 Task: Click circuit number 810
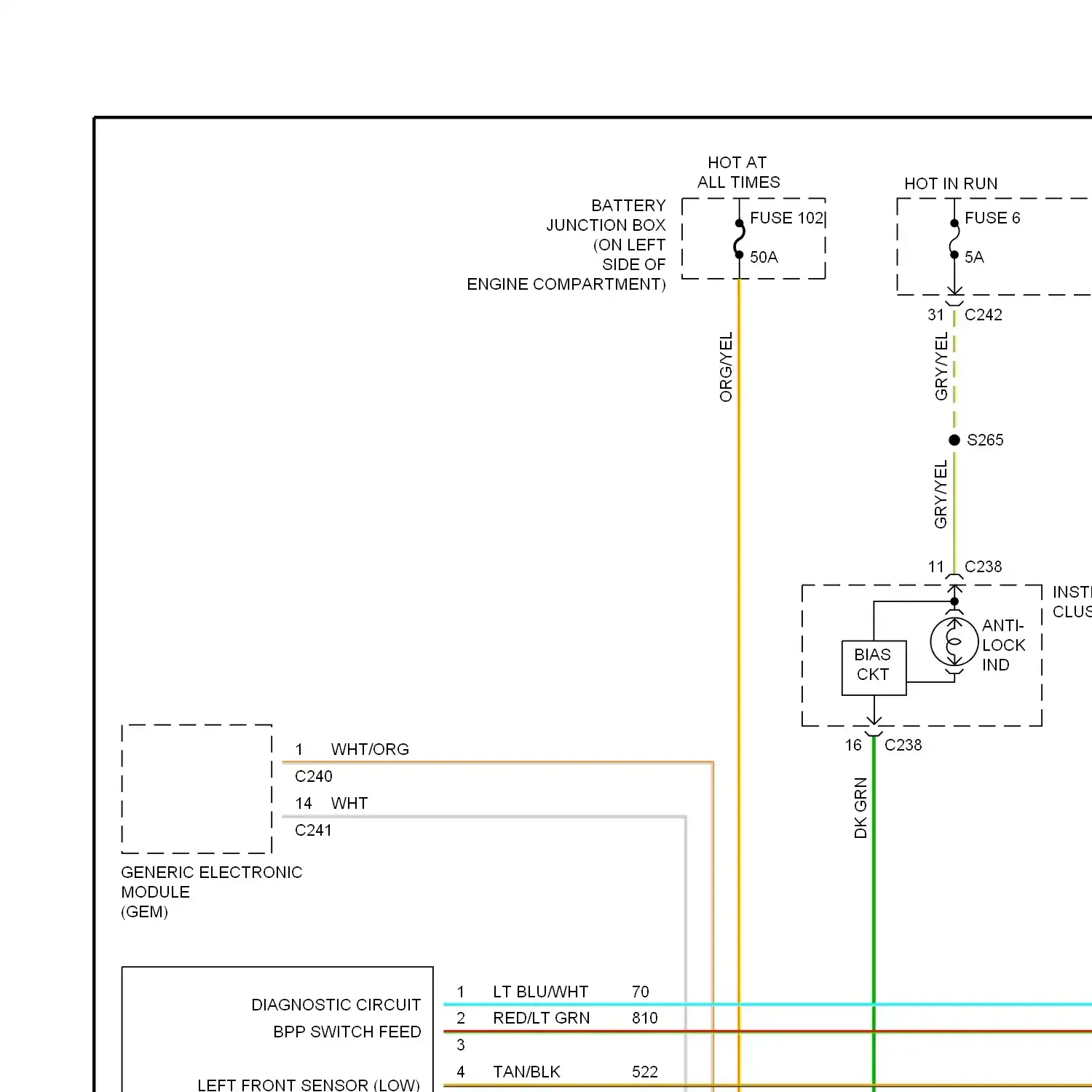[x=644, y=1018]
